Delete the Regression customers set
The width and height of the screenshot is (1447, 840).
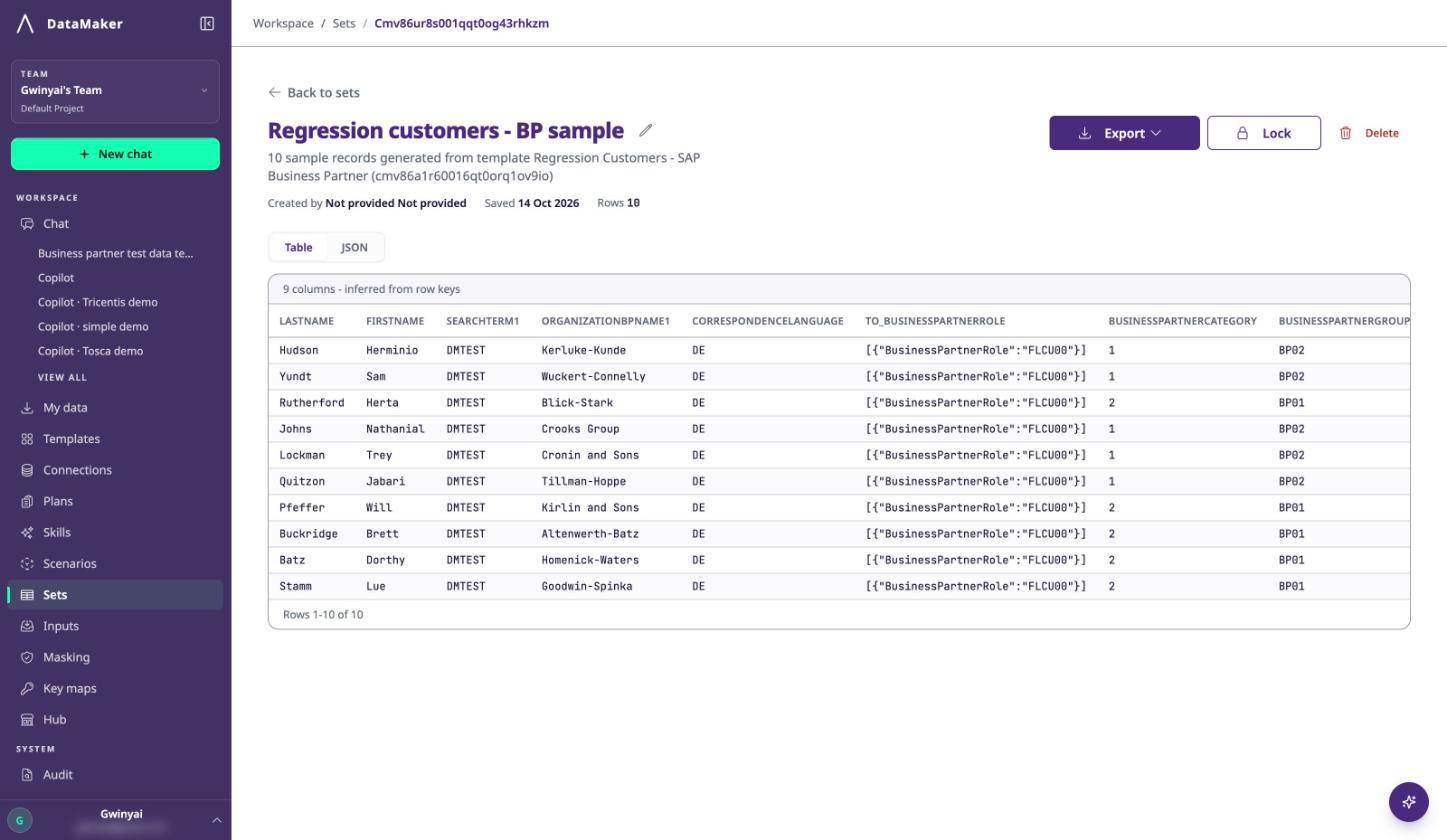click(x=1369, y=133)
